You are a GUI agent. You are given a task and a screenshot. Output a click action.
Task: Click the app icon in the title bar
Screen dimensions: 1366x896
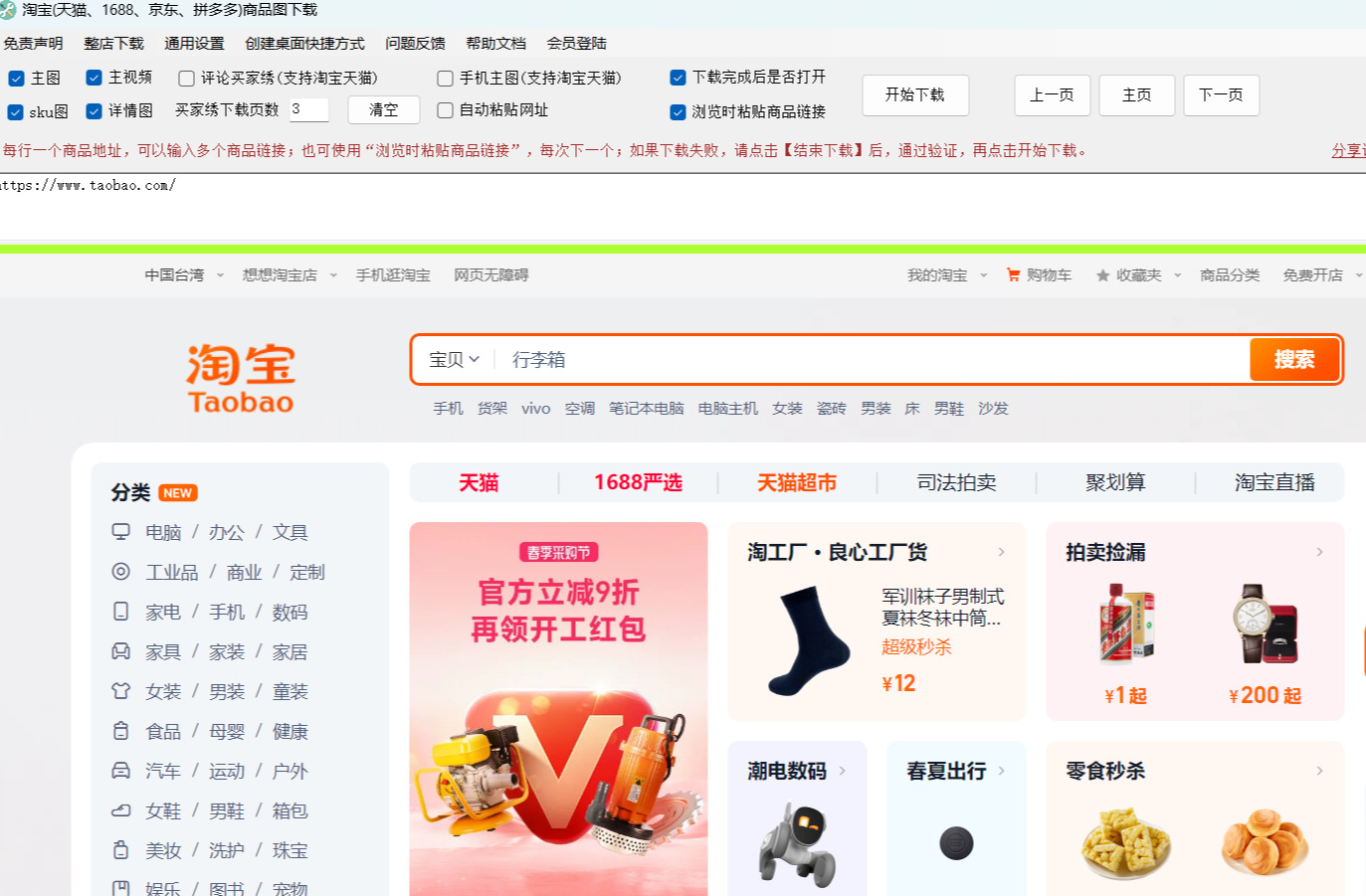(x=7, y=10)
